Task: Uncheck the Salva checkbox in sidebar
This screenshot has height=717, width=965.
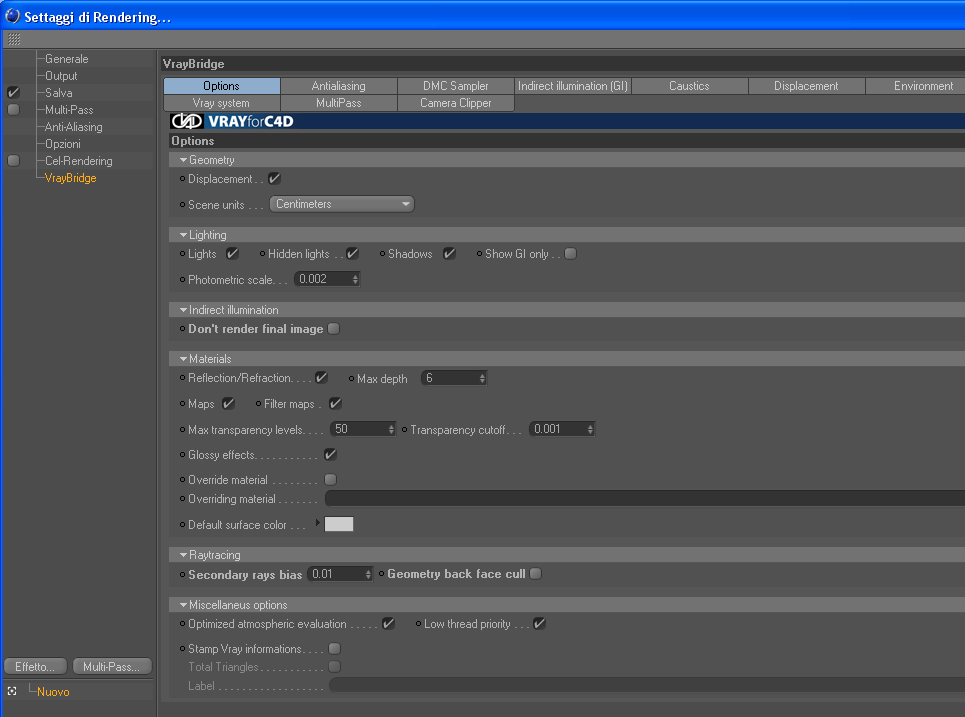Action: point(14,93)
